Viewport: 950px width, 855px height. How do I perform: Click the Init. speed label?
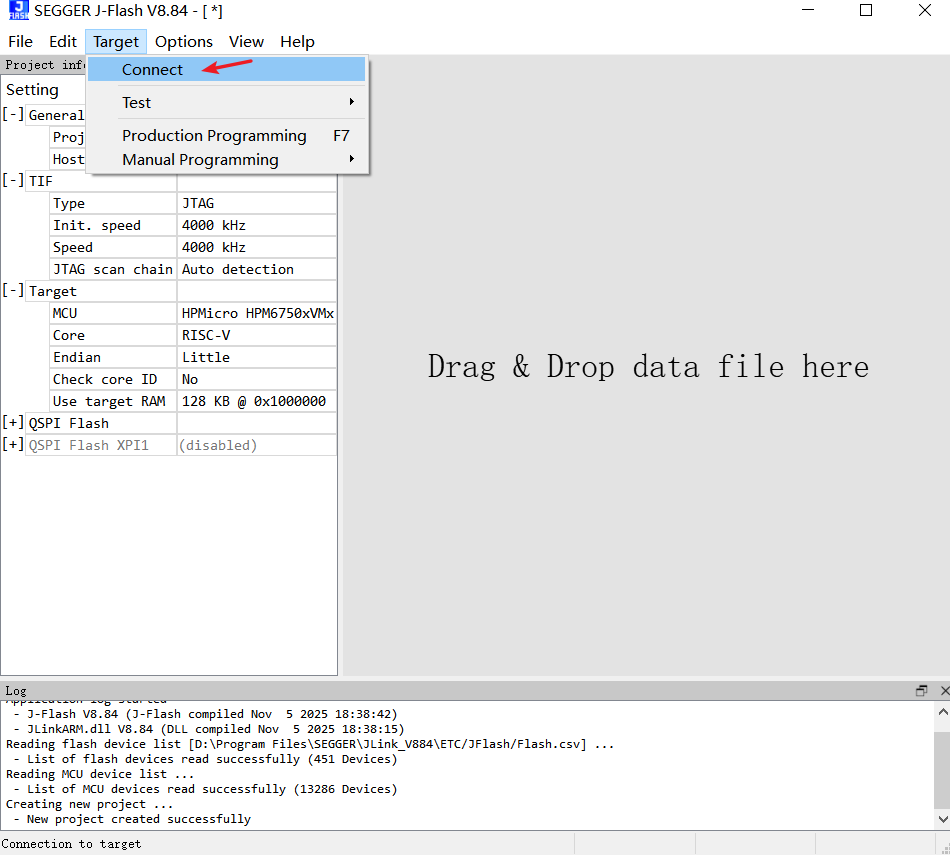[x=113, y=225]
